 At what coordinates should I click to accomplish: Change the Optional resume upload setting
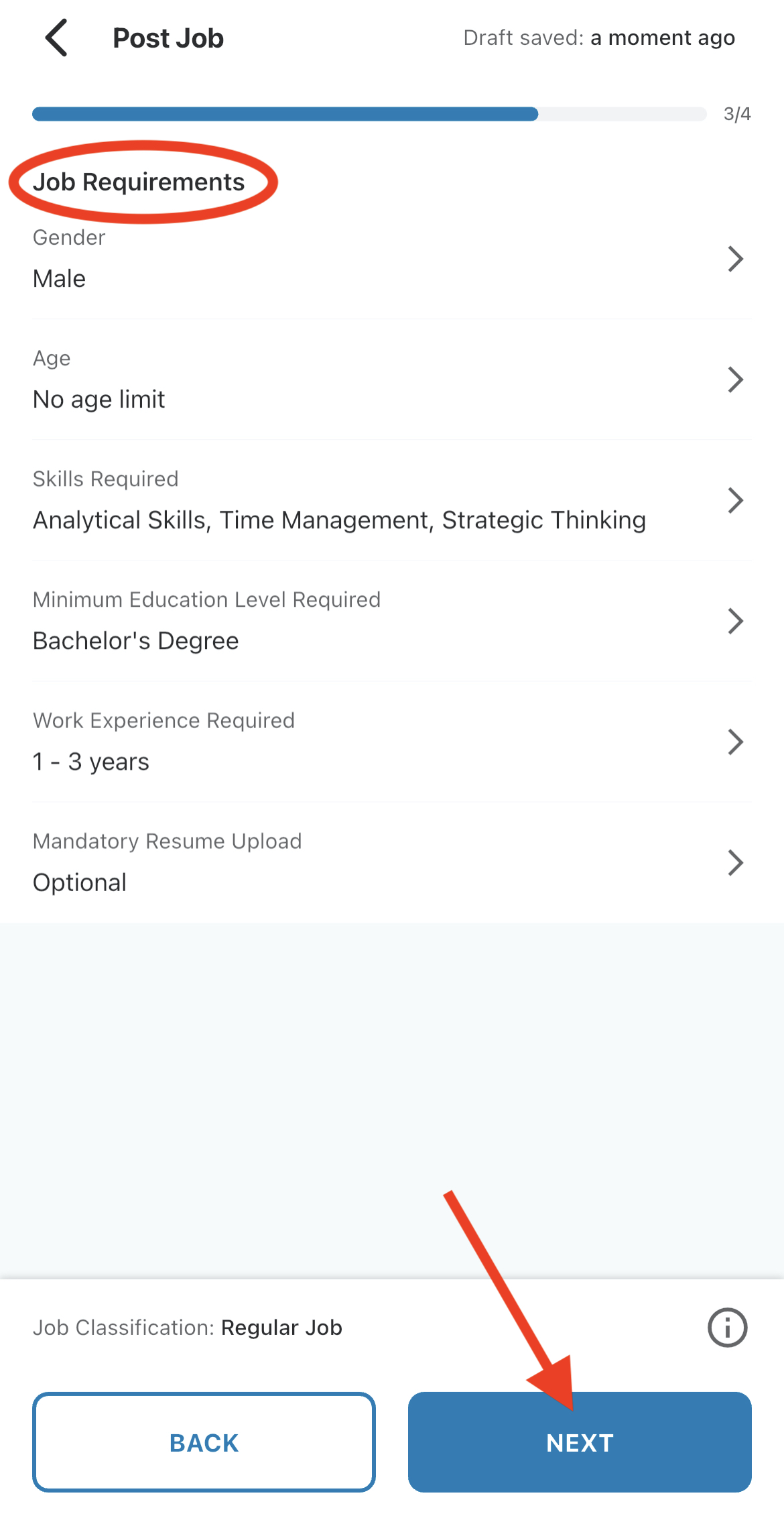(x=80, y=882)
